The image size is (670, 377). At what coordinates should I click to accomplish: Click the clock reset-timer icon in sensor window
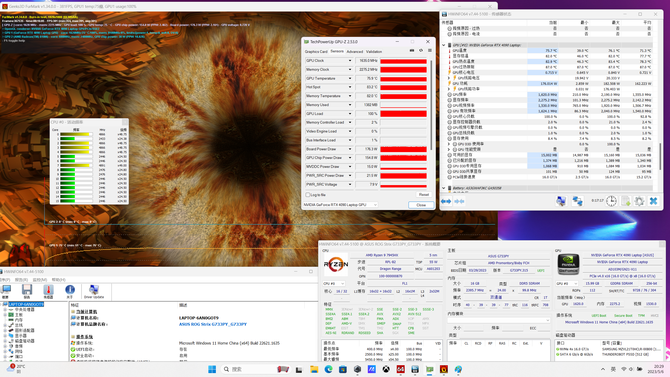(611, 201)
